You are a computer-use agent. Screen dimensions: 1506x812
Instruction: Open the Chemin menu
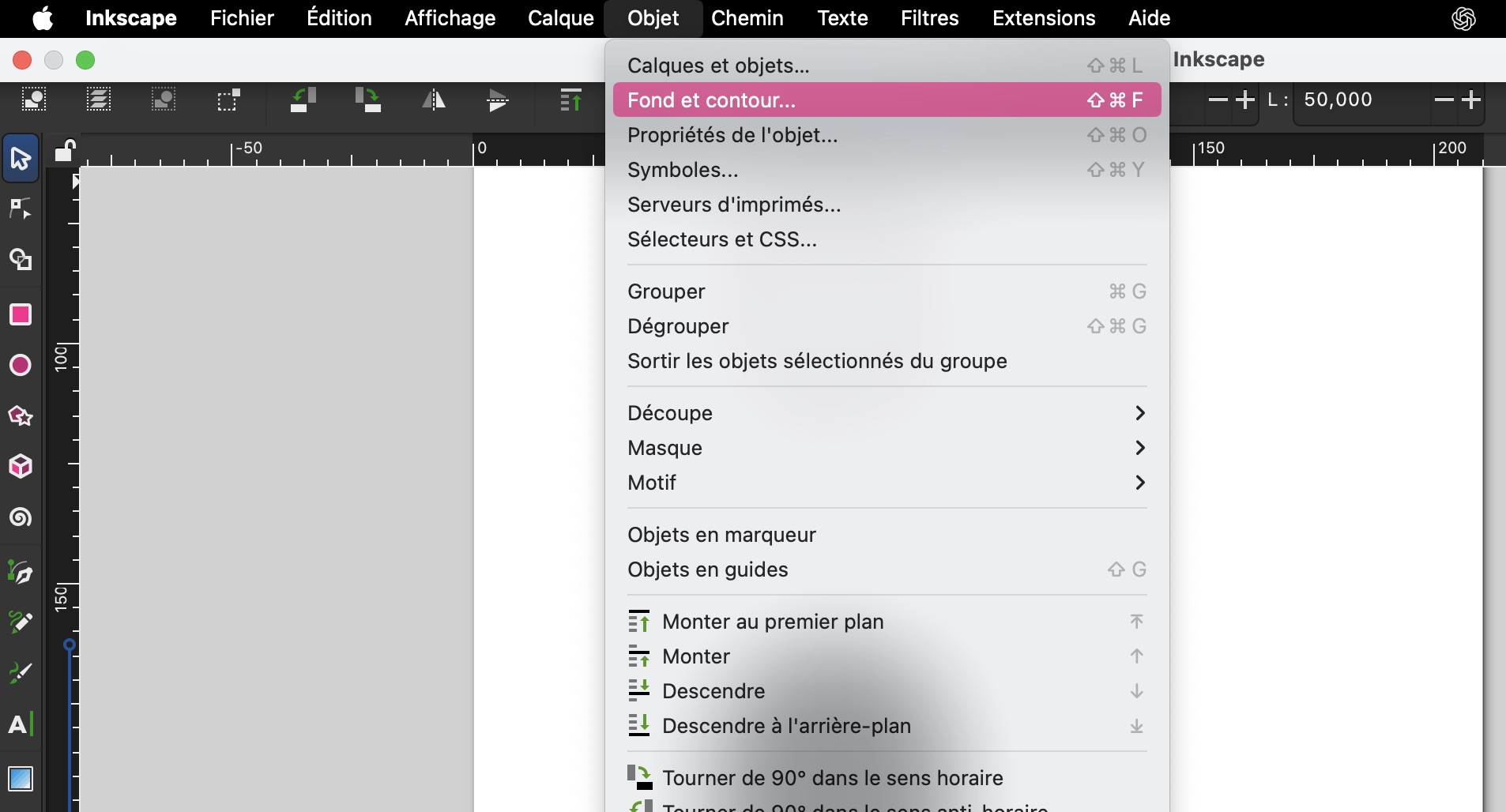tap(747, 18)
